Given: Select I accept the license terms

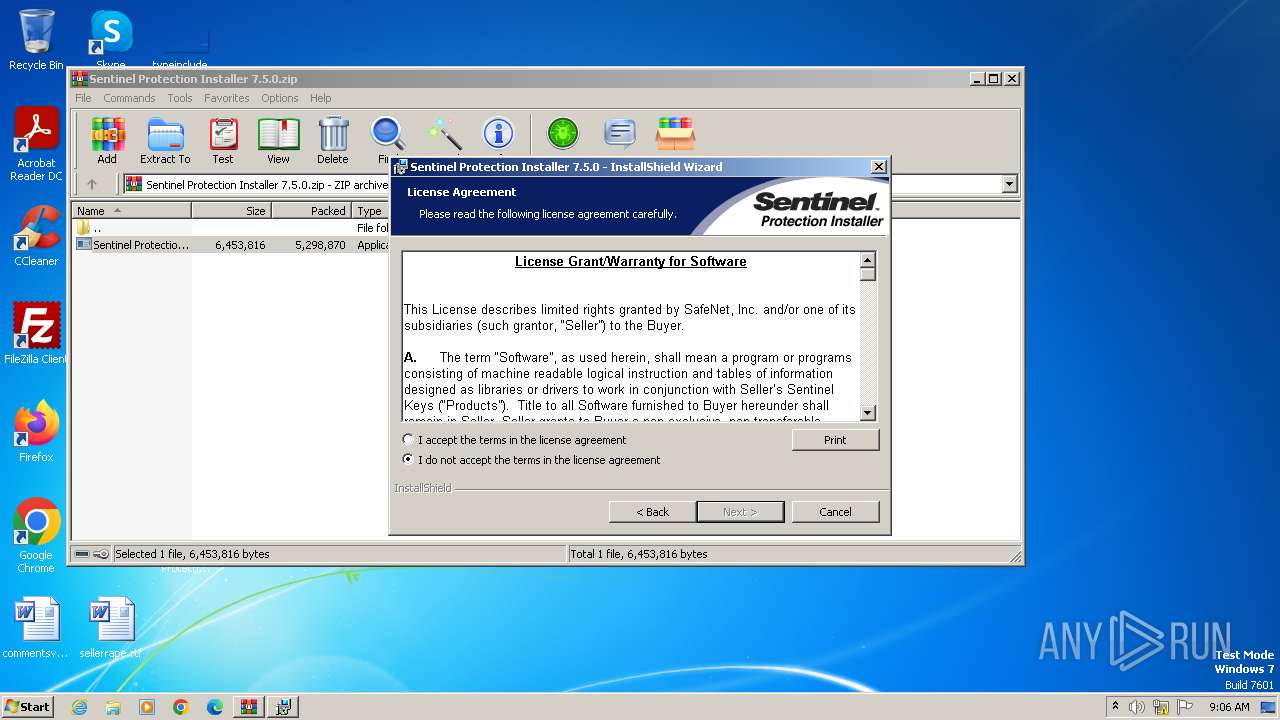Looking at the screenshot, I should click(408, 440).
